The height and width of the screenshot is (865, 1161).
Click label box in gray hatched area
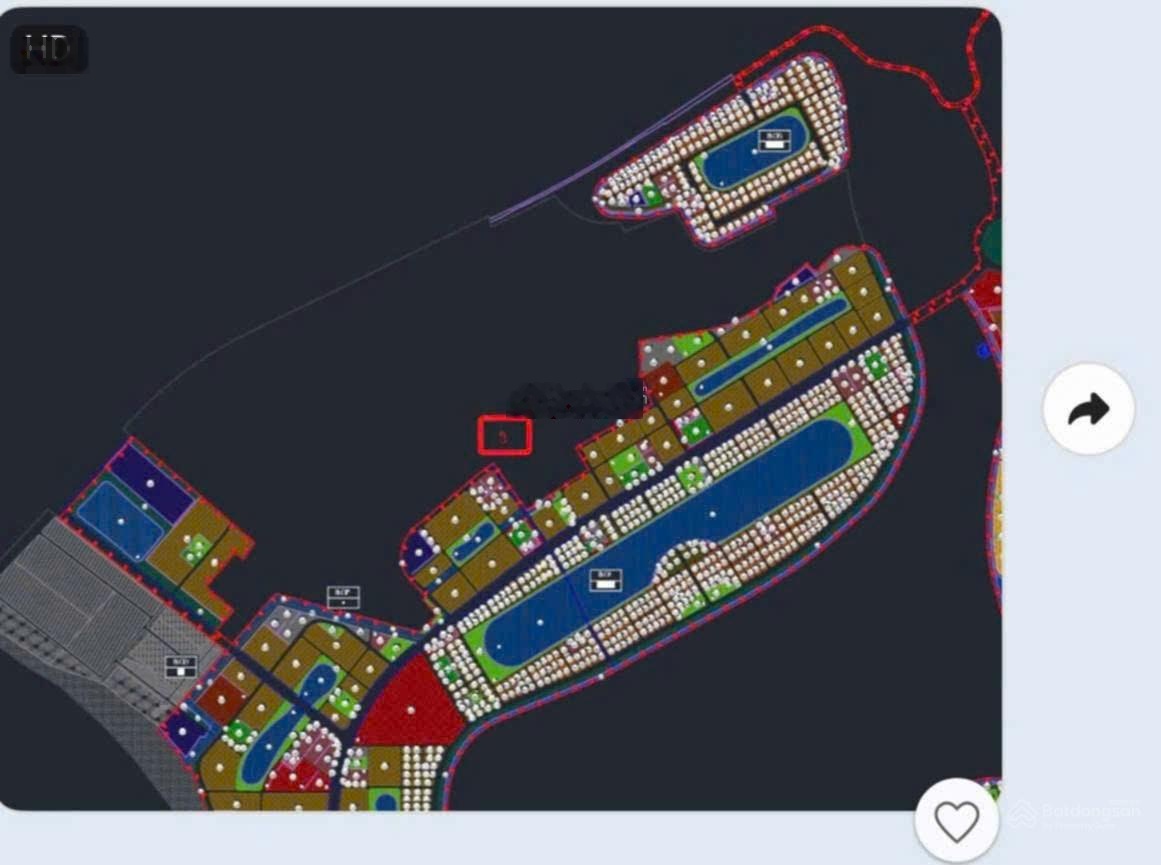click(181, 667)
